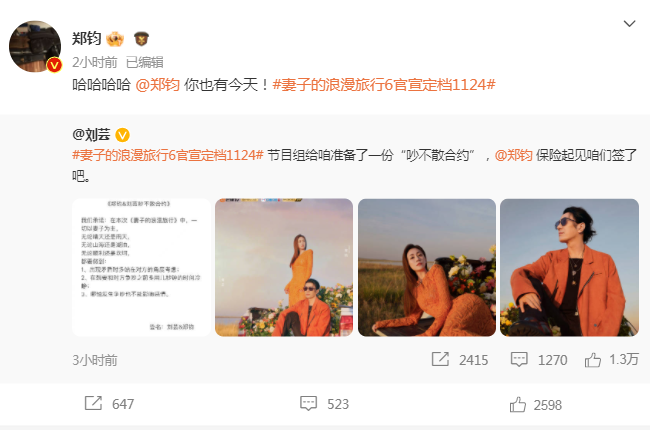Open 郑钧's profile avatar
Image resolution: width=650 pixels, height=430 pixels.
tap(35, 46)
